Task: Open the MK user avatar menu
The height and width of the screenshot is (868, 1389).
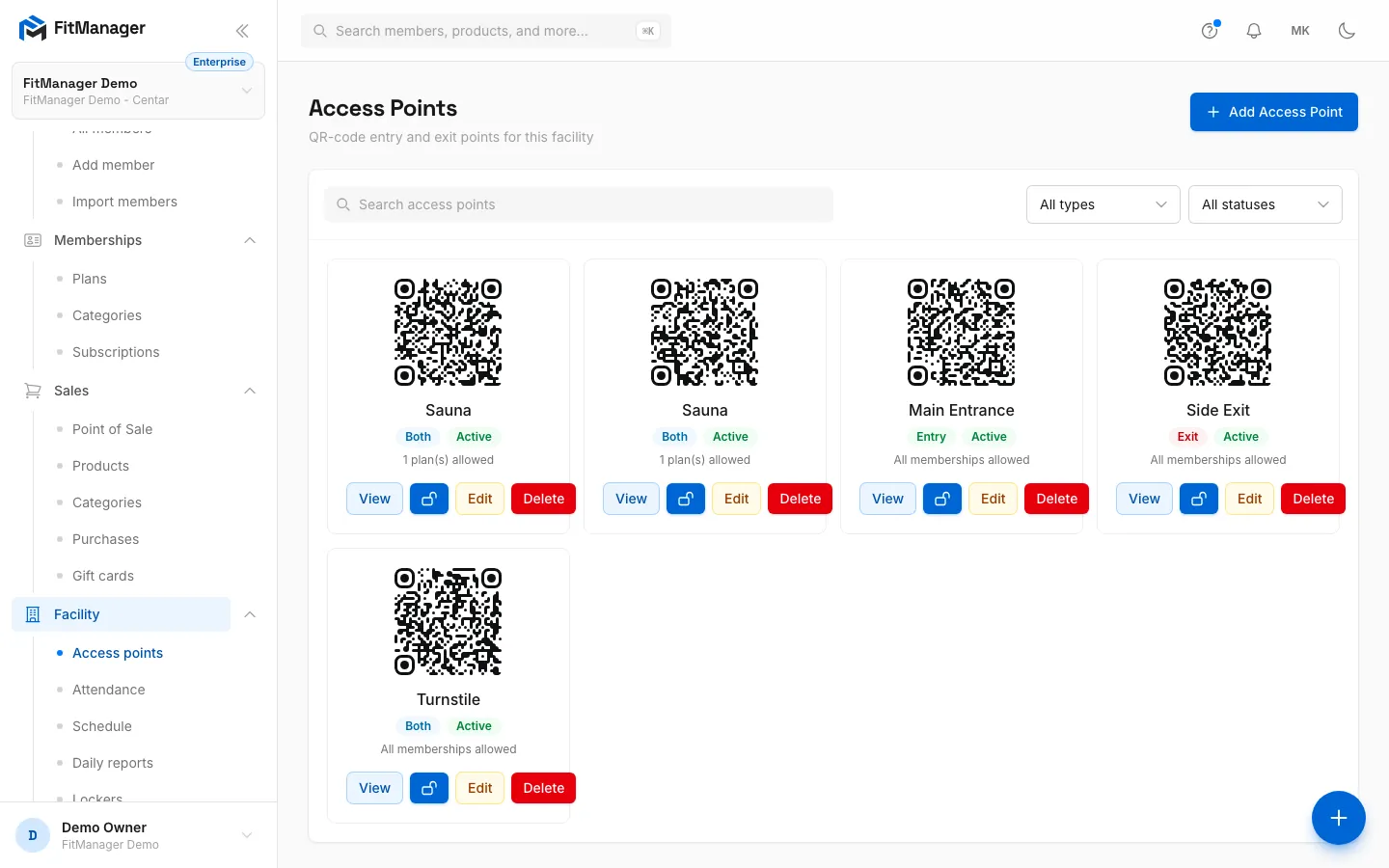Action: [x=1300, y=31]
